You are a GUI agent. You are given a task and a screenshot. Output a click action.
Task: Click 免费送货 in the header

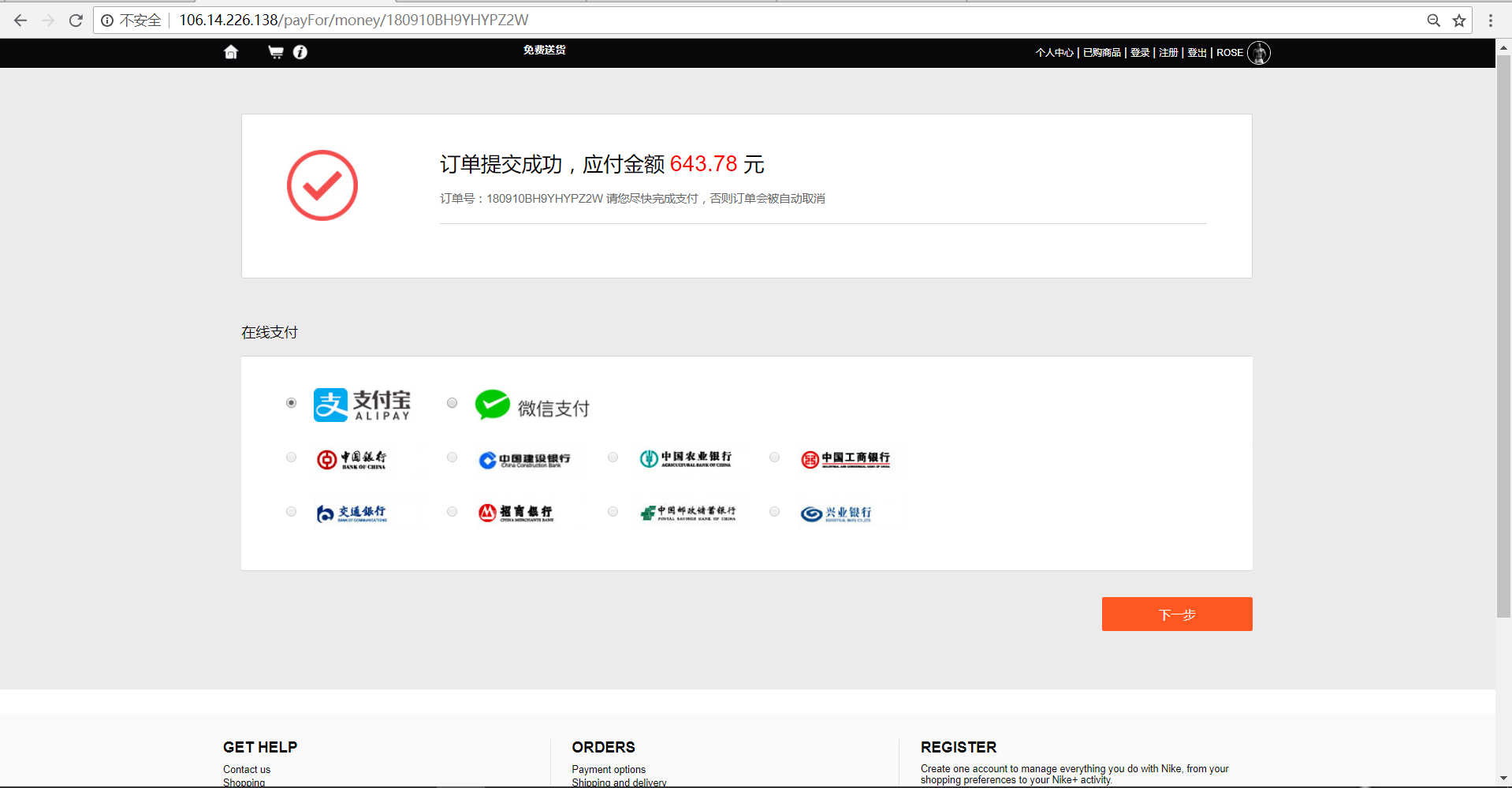point(545,50)
